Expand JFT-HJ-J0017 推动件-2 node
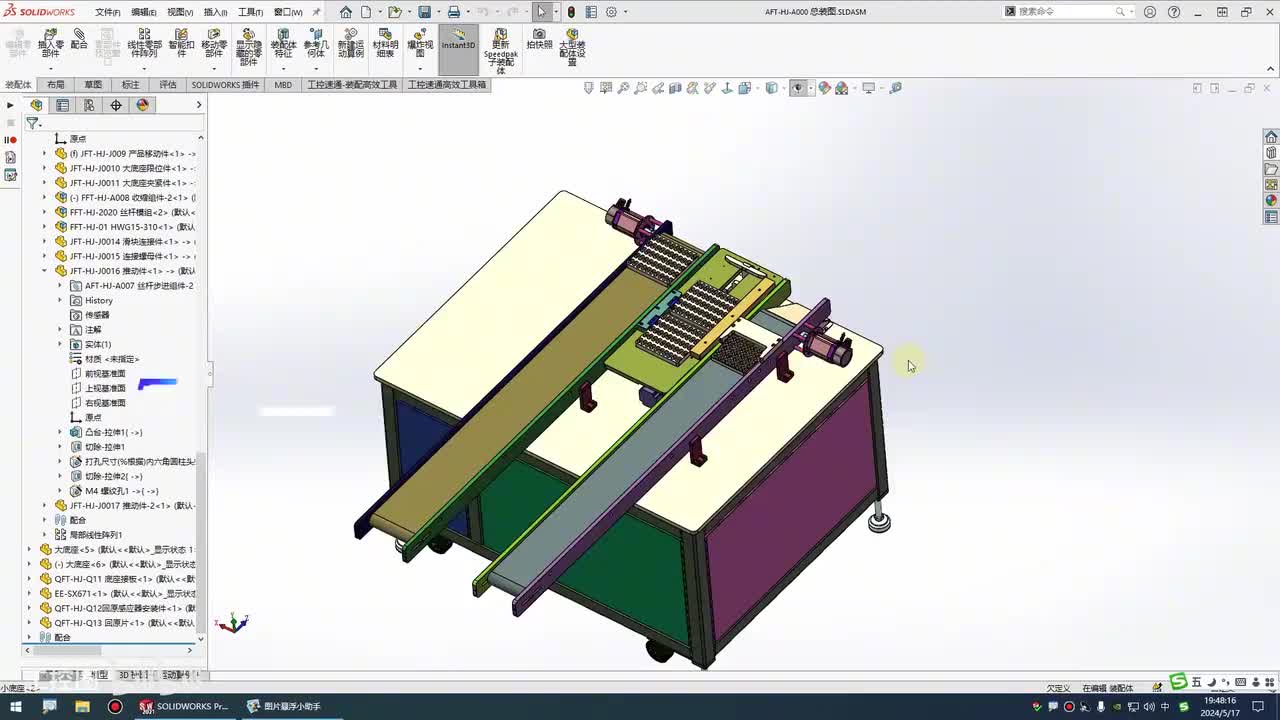 pos(44,506)
